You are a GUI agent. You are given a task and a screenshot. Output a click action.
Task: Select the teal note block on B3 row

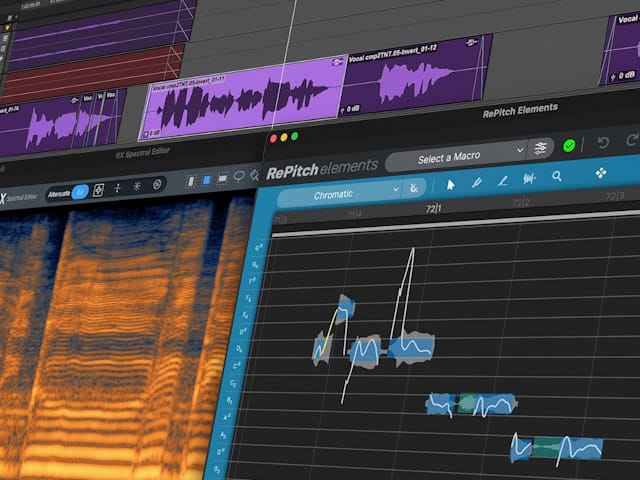click(x=467, y=404)
